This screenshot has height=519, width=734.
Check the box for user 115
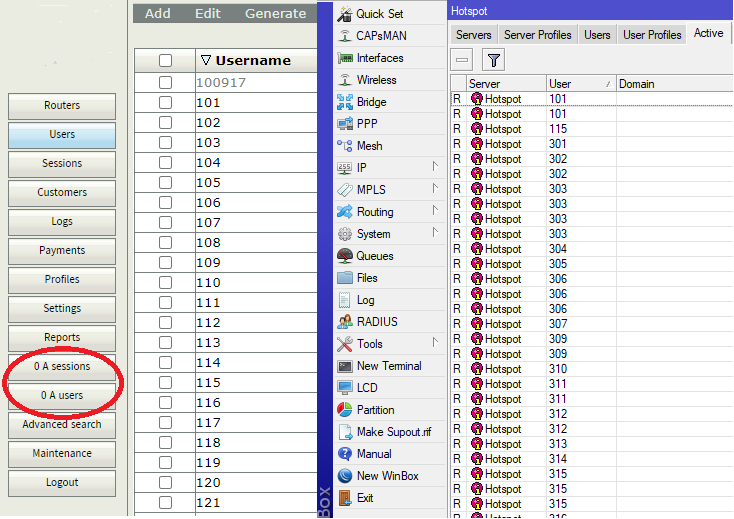coord(165,383)
